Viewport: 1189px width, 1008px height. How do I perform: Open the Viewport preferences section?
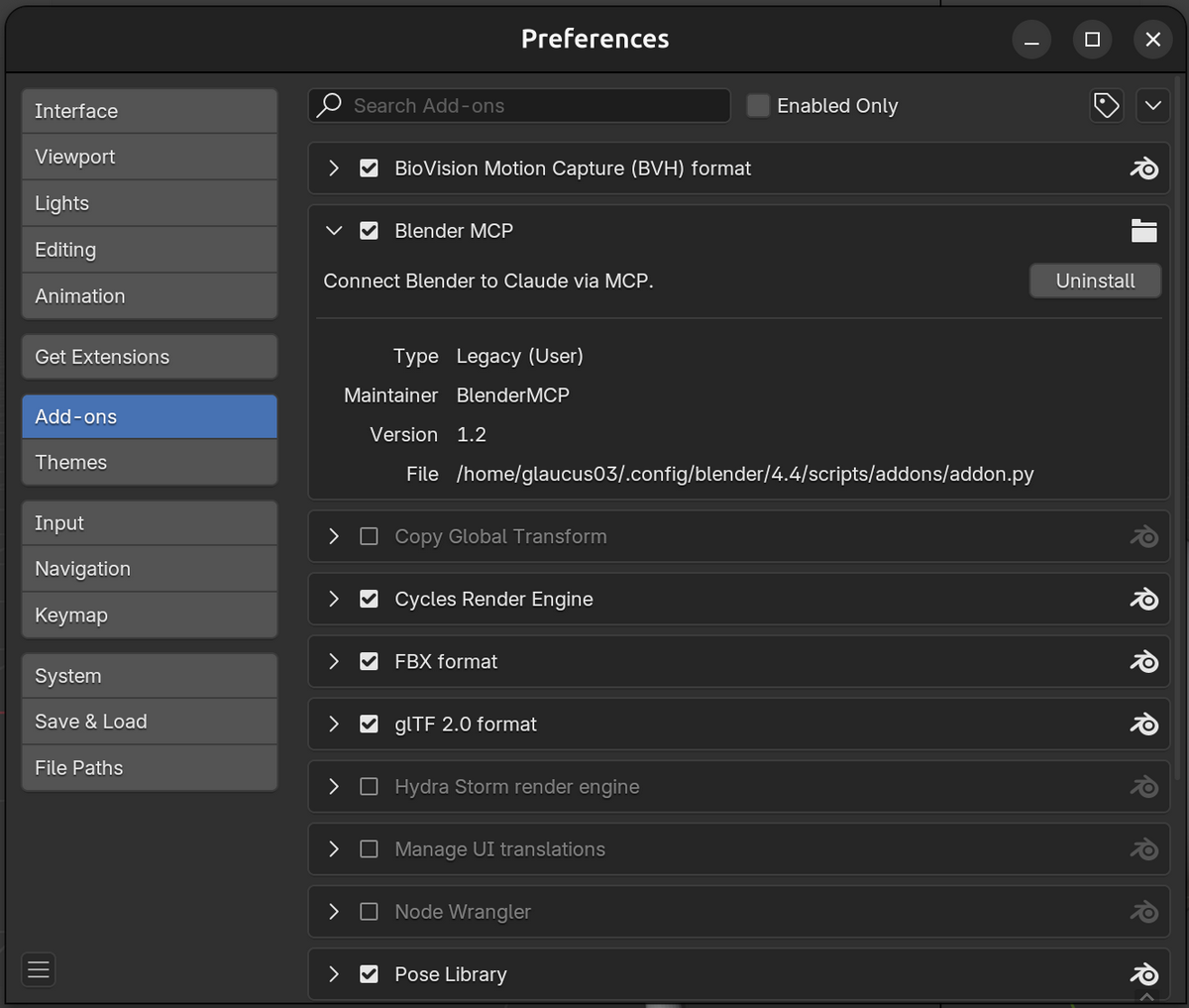pos(150,157)
